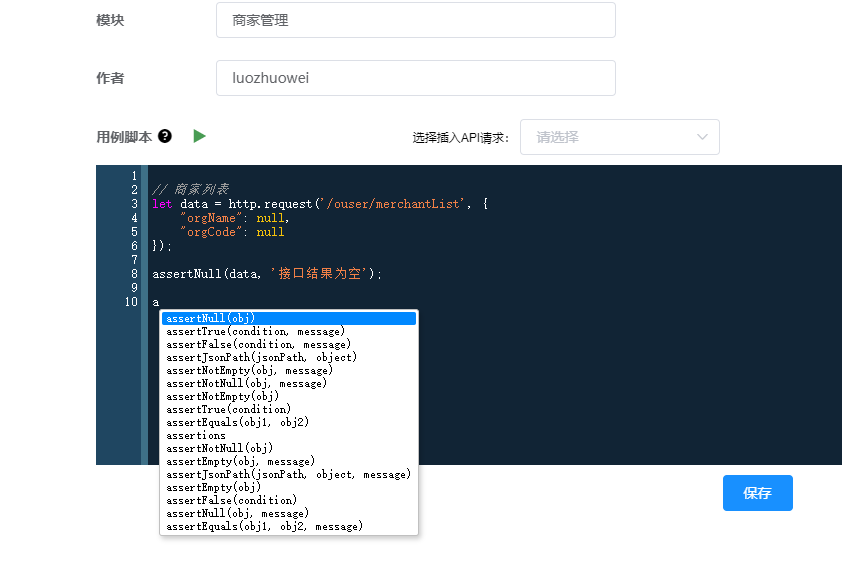Viewport: 842px width, 568px height.
Task: Choose assertTrue(condition) from autocomplete list
Action: tap(289, 410)
